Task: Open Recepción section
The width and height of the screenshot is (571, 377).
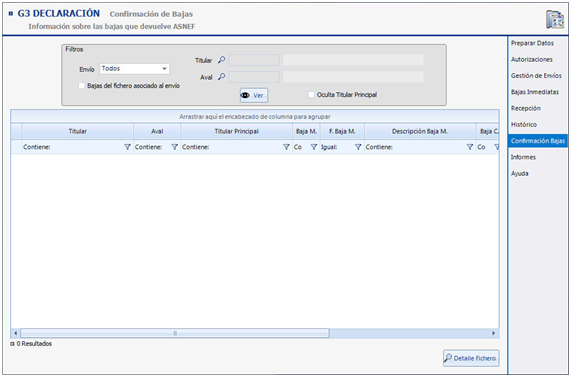Action: click(525, 108)
